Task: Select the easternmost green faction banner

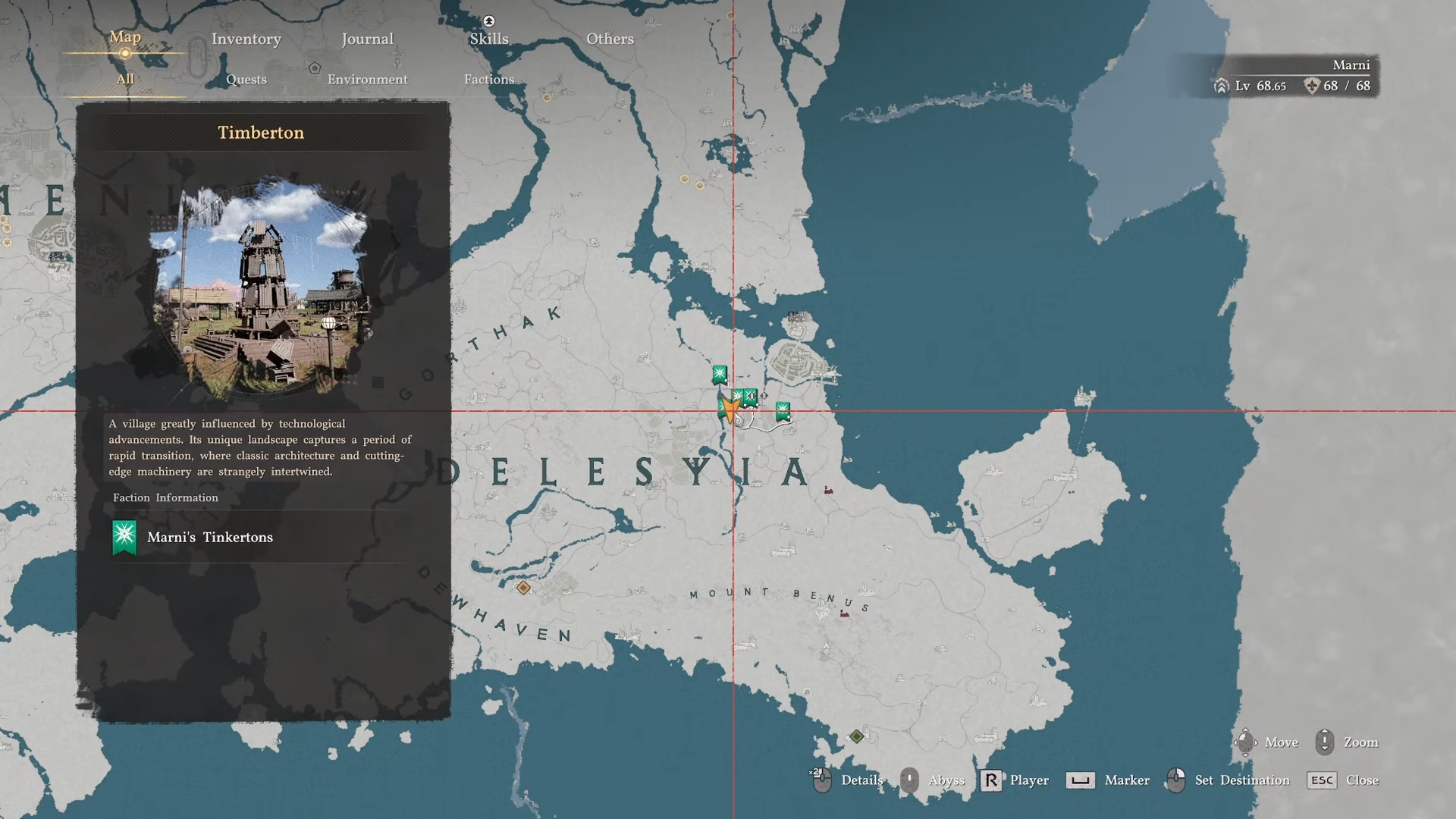Action: pyautogui.click(x=783, y=411)
